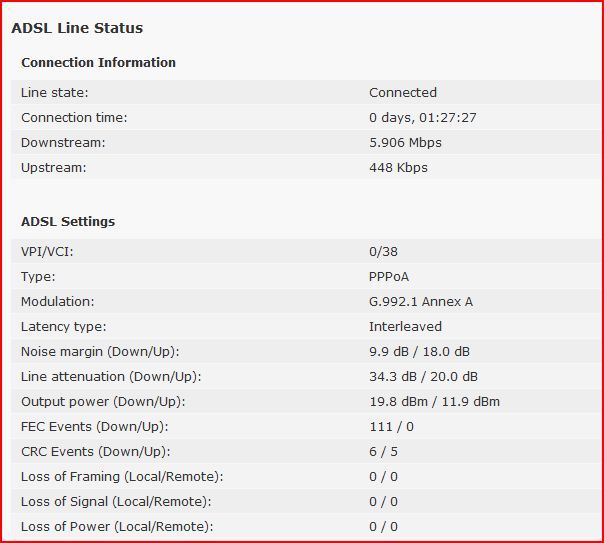604x543 pixels.
Task: Click the Noise margin (Down/Up) label
Action: (x=100, y=352)
